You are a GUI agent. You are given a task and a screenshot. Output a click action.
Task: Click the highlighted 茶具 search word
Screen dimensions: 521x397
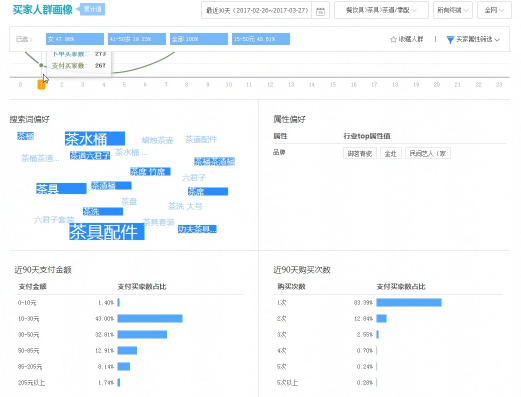[61, 189]
